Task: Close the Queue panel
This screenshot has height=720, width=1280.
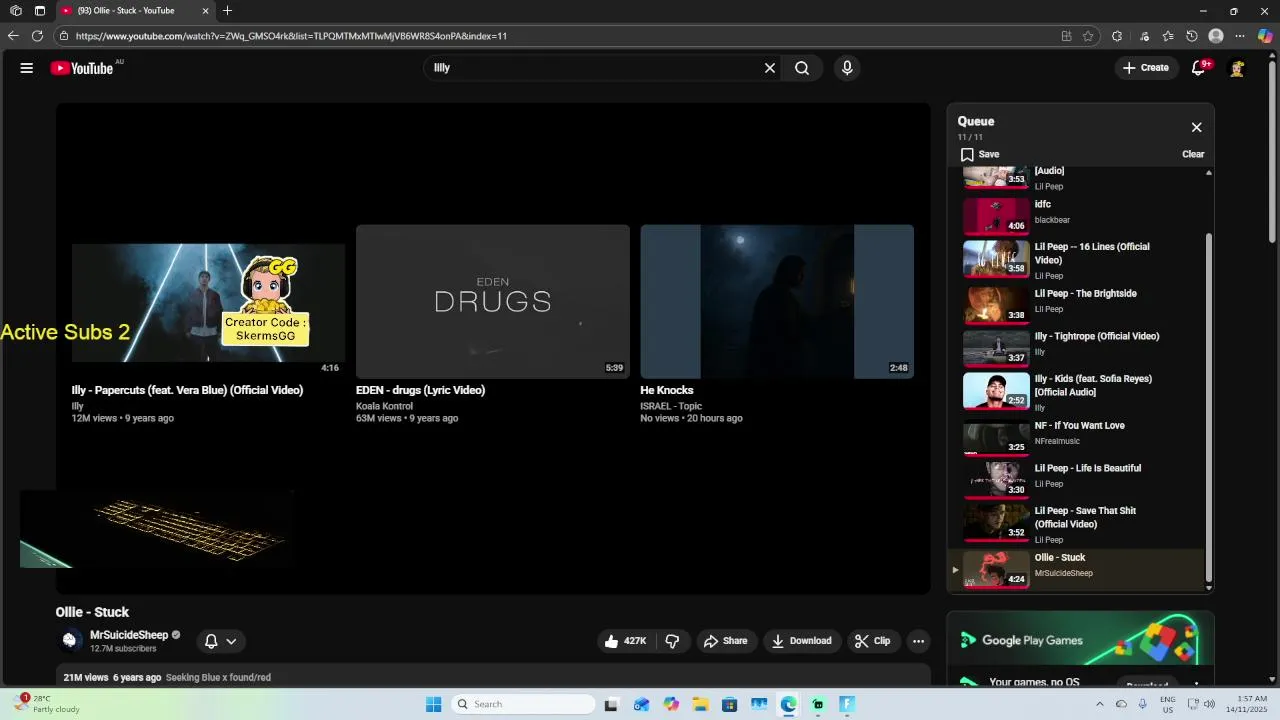Action: [x=1196, y=127]
